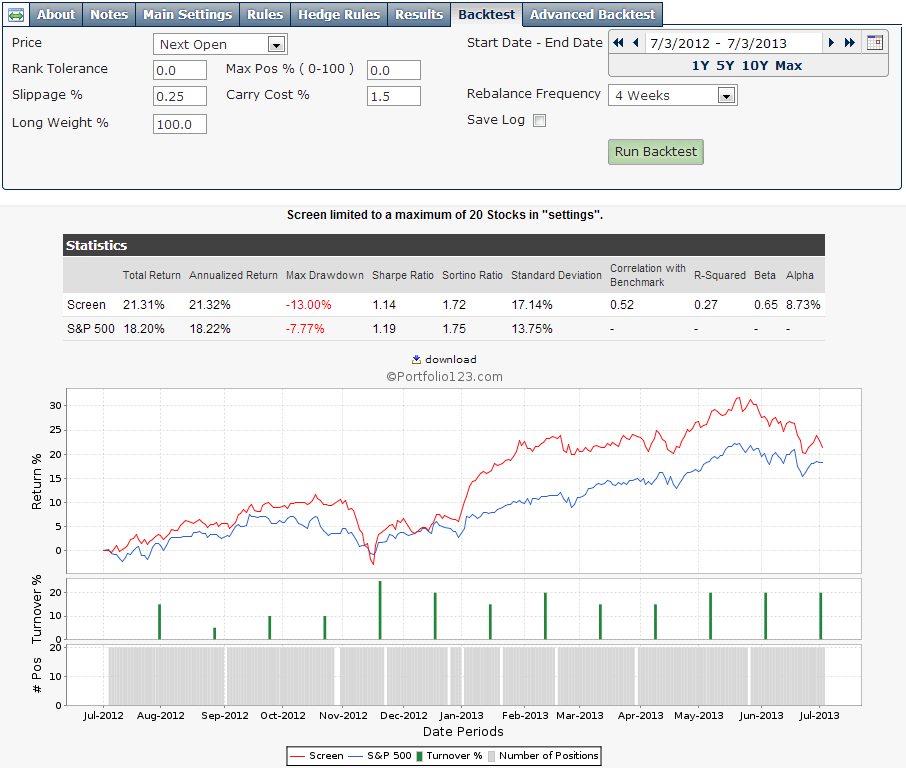Skip to latest date with double-right arrows
Image resolution: width=906 pixels, height=768 pixels.
click(847, 42)
